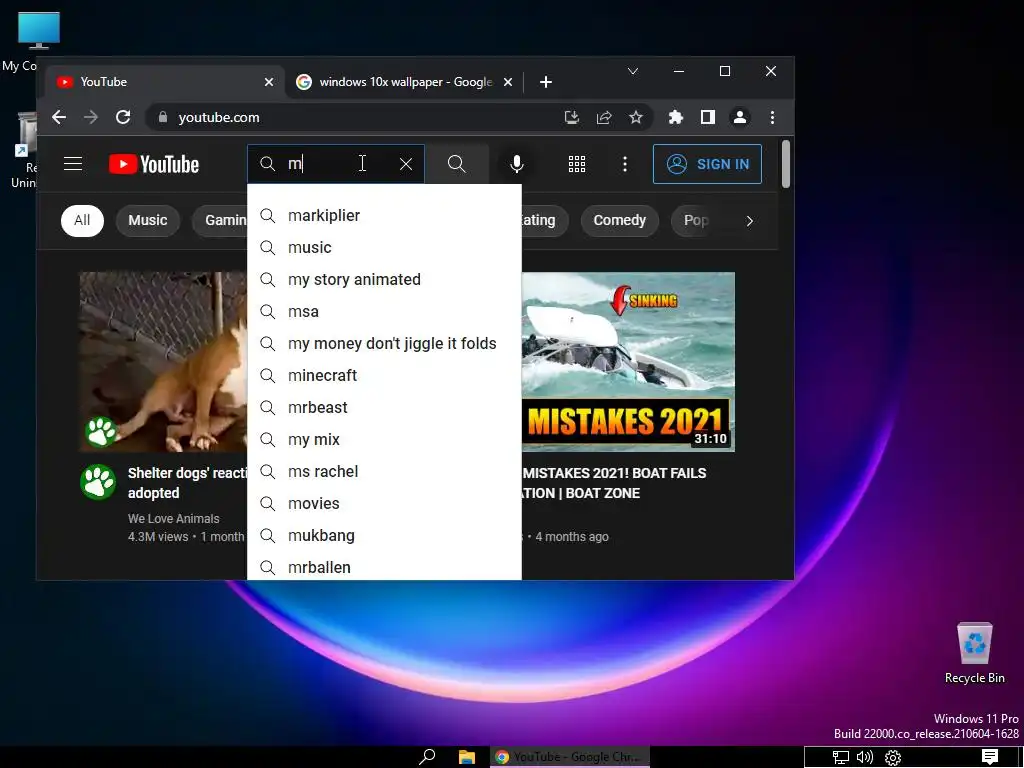Clear the YouTube search text
1024x768 pixels.
coord(406,164)
